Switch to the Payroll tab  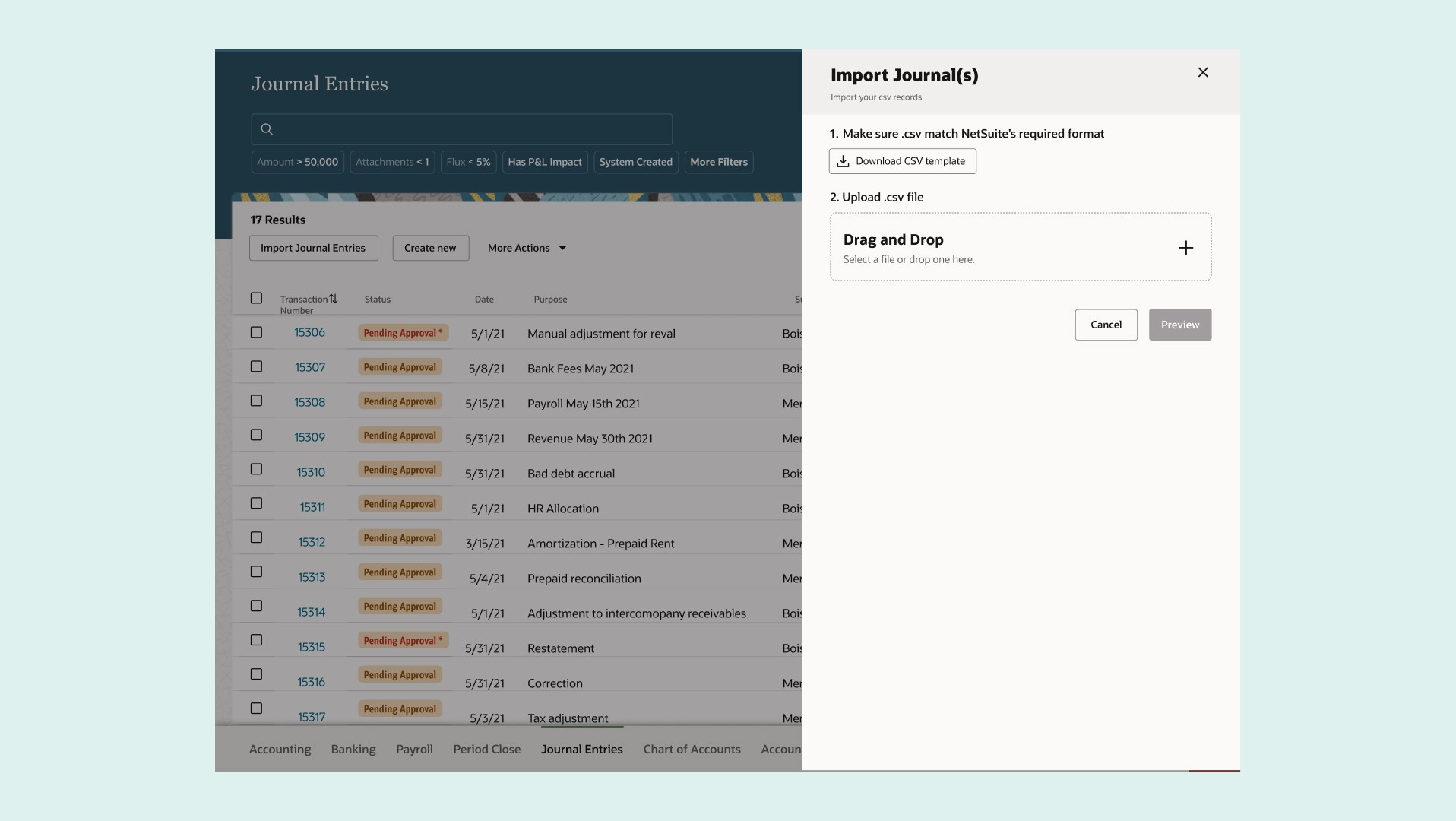coord(414,749)
